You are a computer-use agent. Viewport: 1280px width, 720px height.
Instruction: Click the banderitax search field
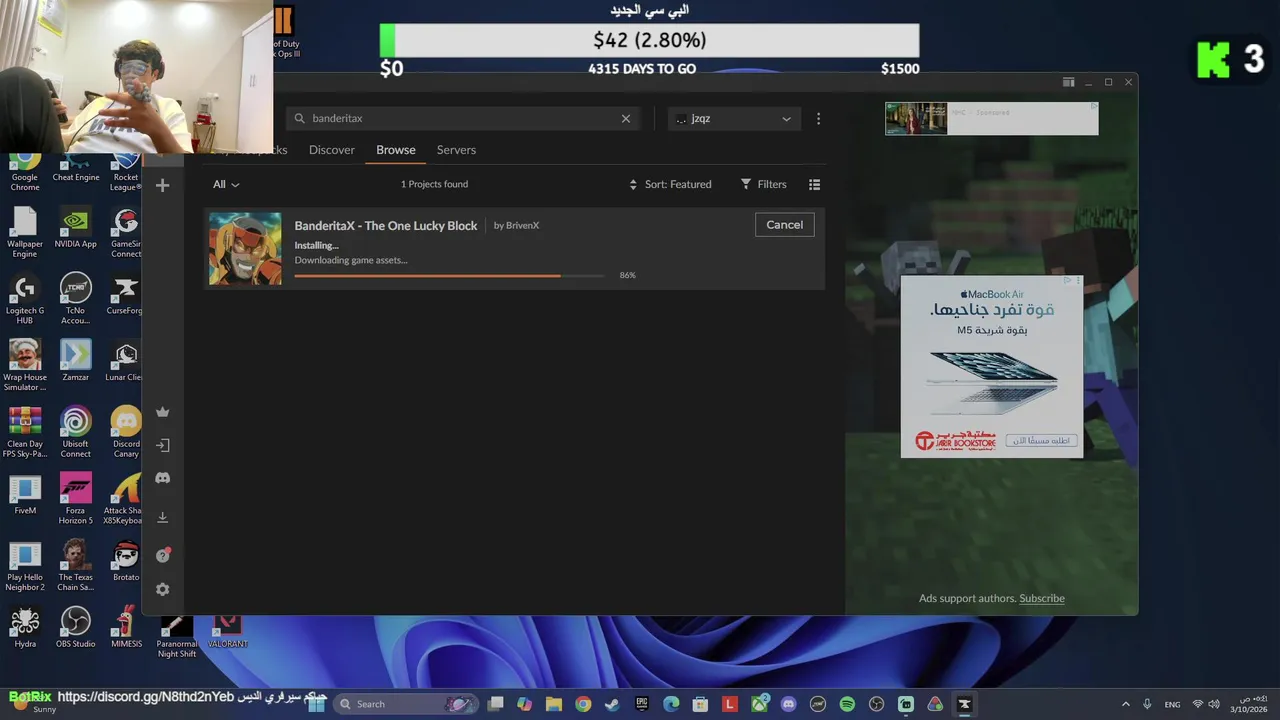click(x=461, y=118)
